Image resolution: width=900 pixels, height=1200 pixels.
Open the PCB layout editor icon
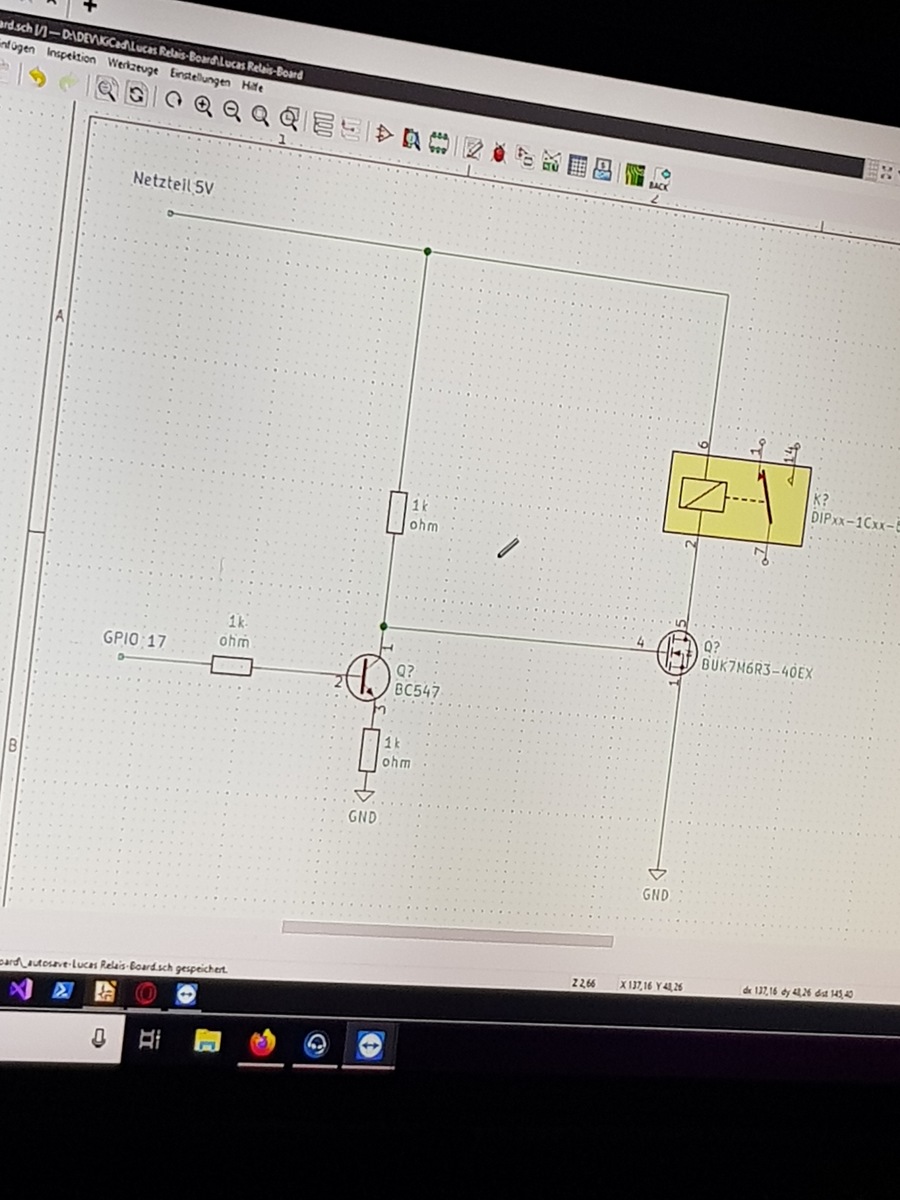click(634, 173)
